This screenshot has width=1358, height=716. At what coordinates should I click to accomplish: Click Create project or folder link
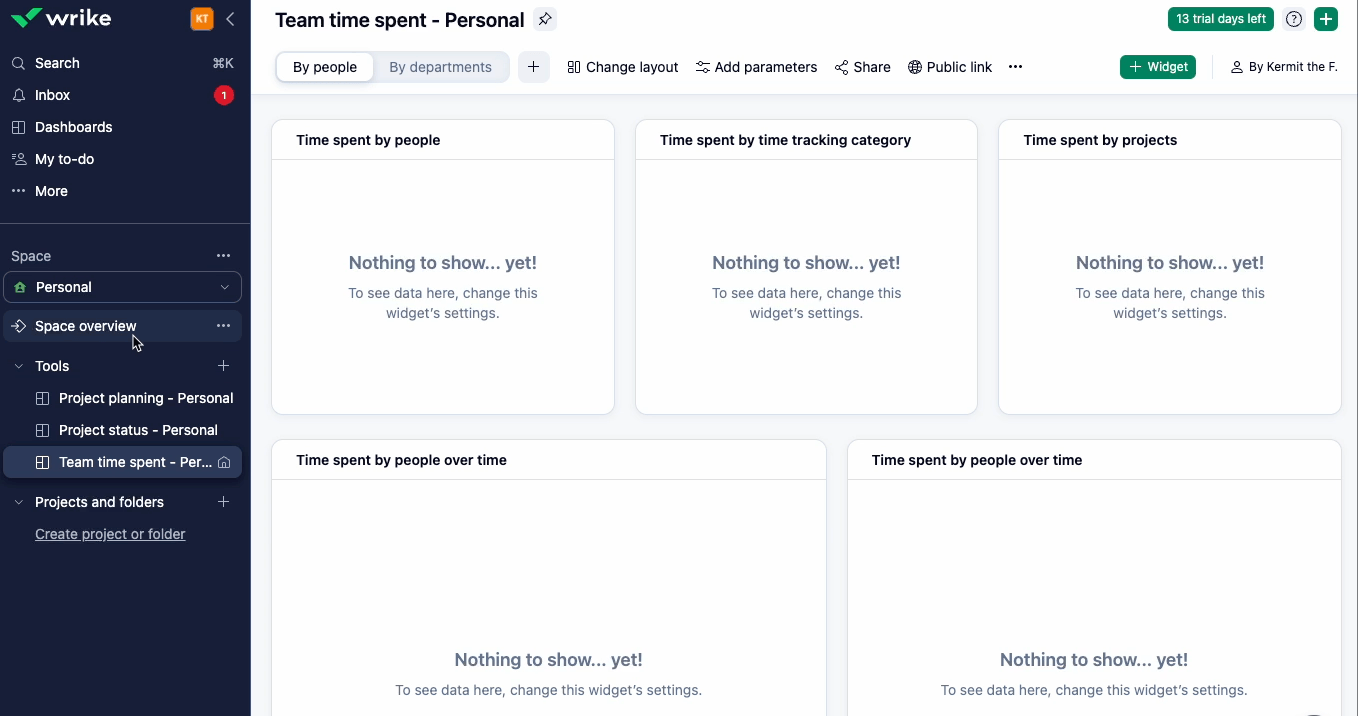pos(110,534)
